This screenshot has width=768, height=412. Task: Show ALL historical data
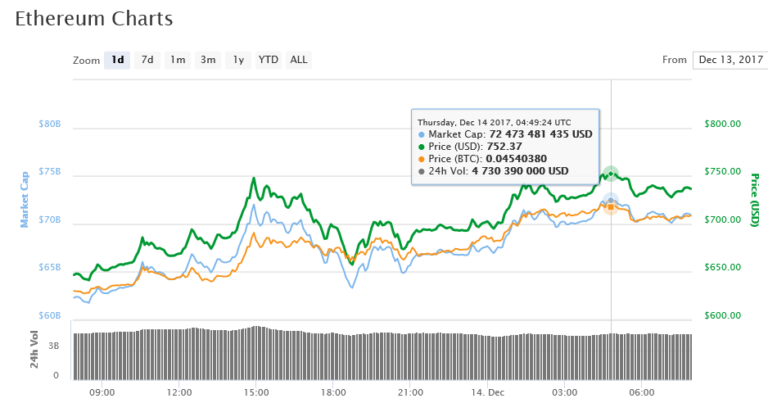(298, 60)
